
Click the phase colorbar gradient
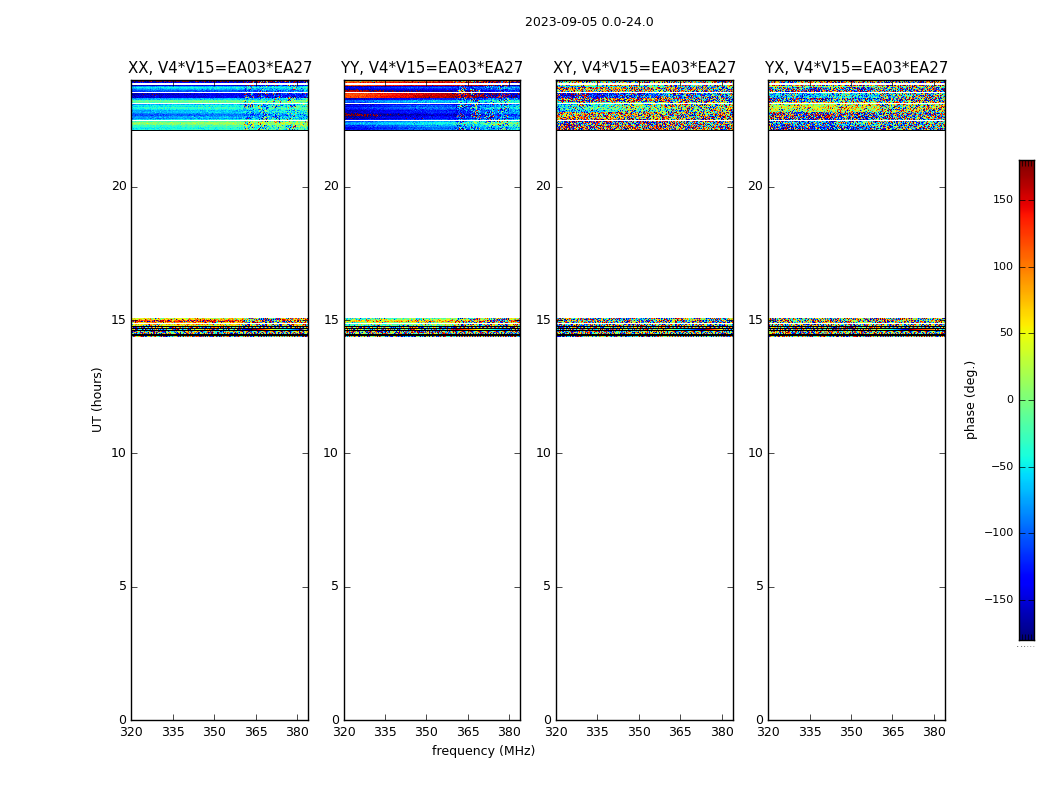click(1027, 400)
